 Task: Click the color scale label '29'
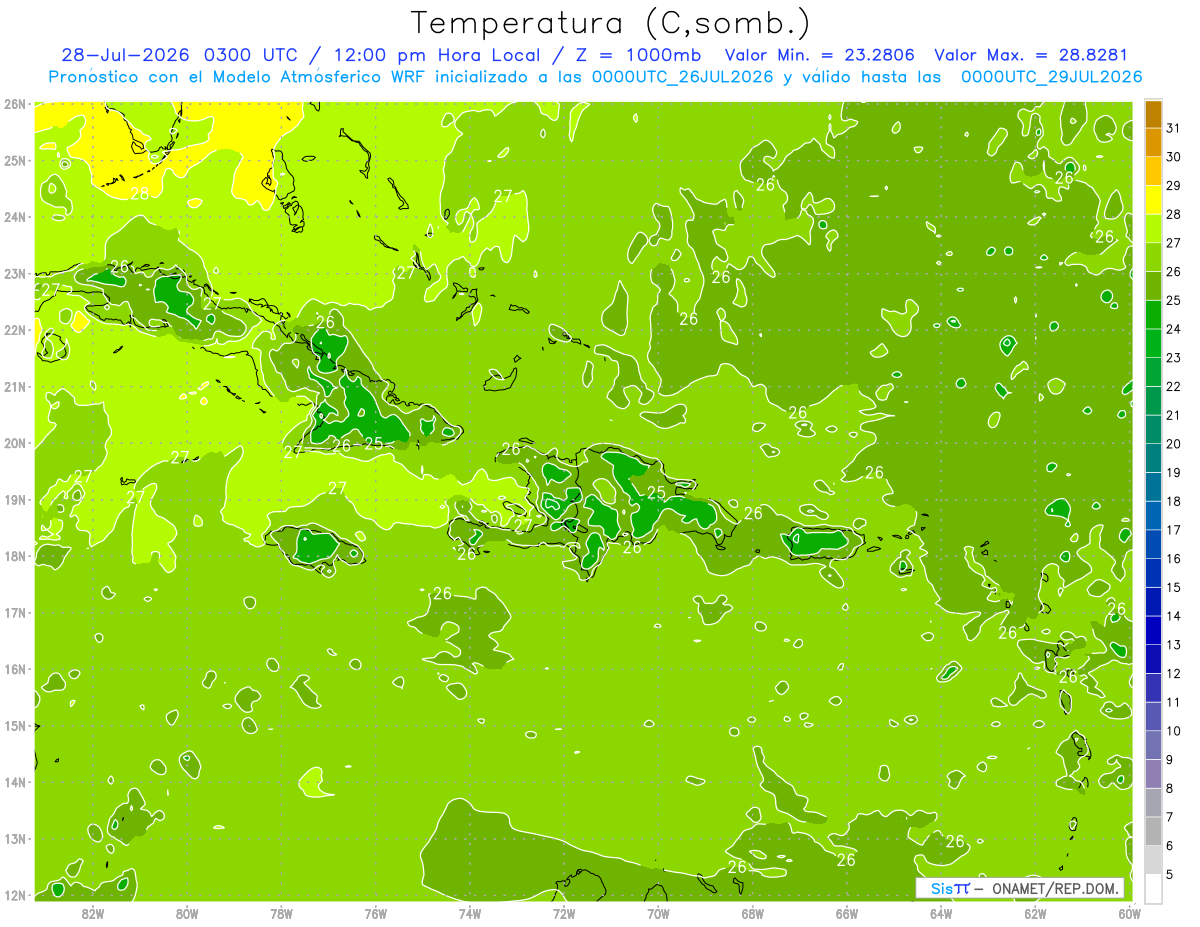pos(1174,186)
